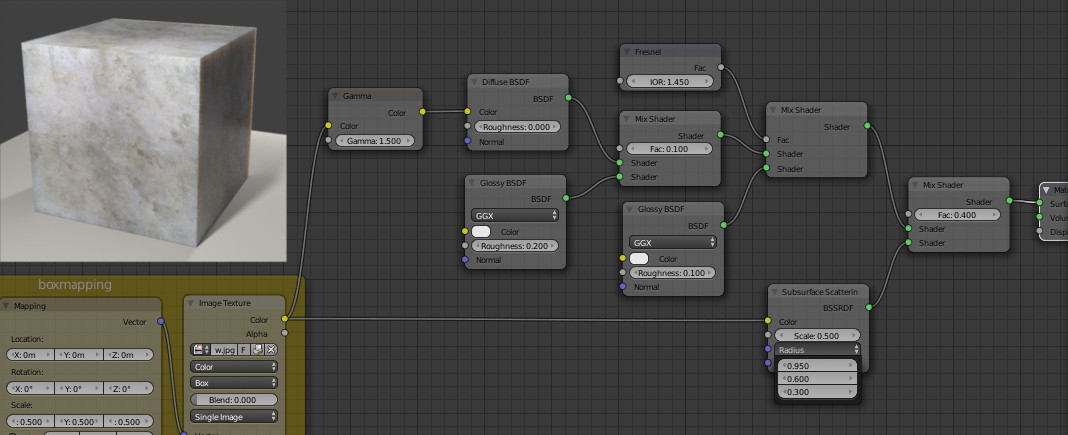The image size is (1068, 435).
Task: Select the boxmapping frame label
Action: 75,285
